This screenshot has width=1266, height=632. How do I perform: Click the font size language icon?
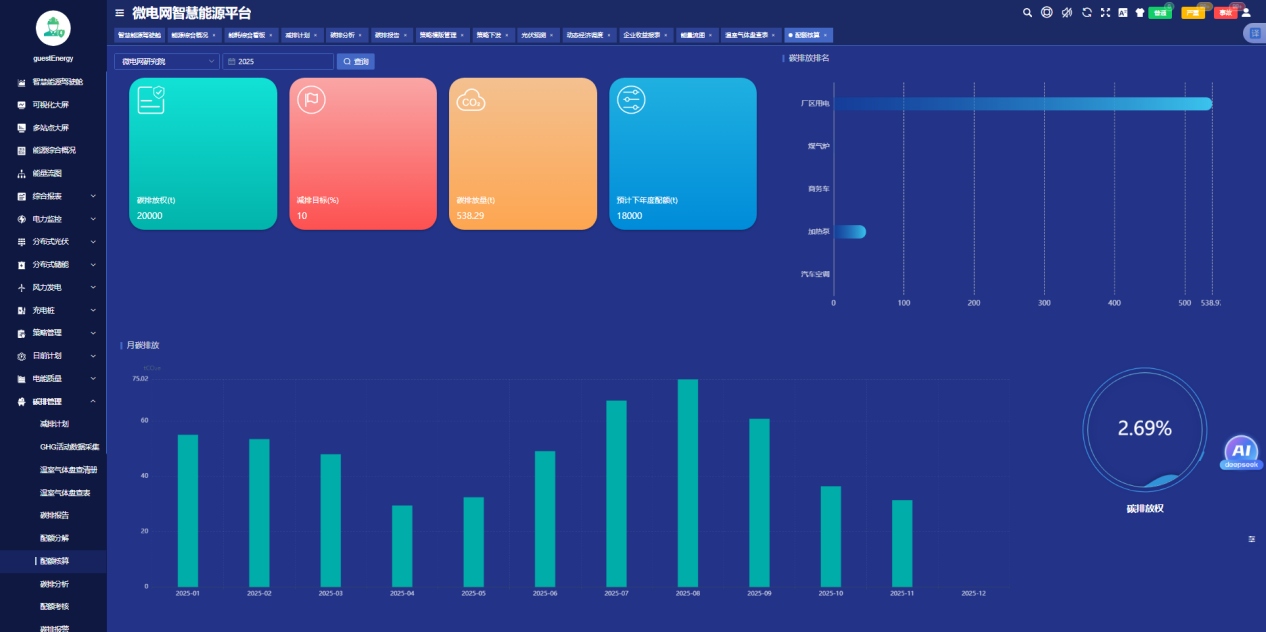1122,13
